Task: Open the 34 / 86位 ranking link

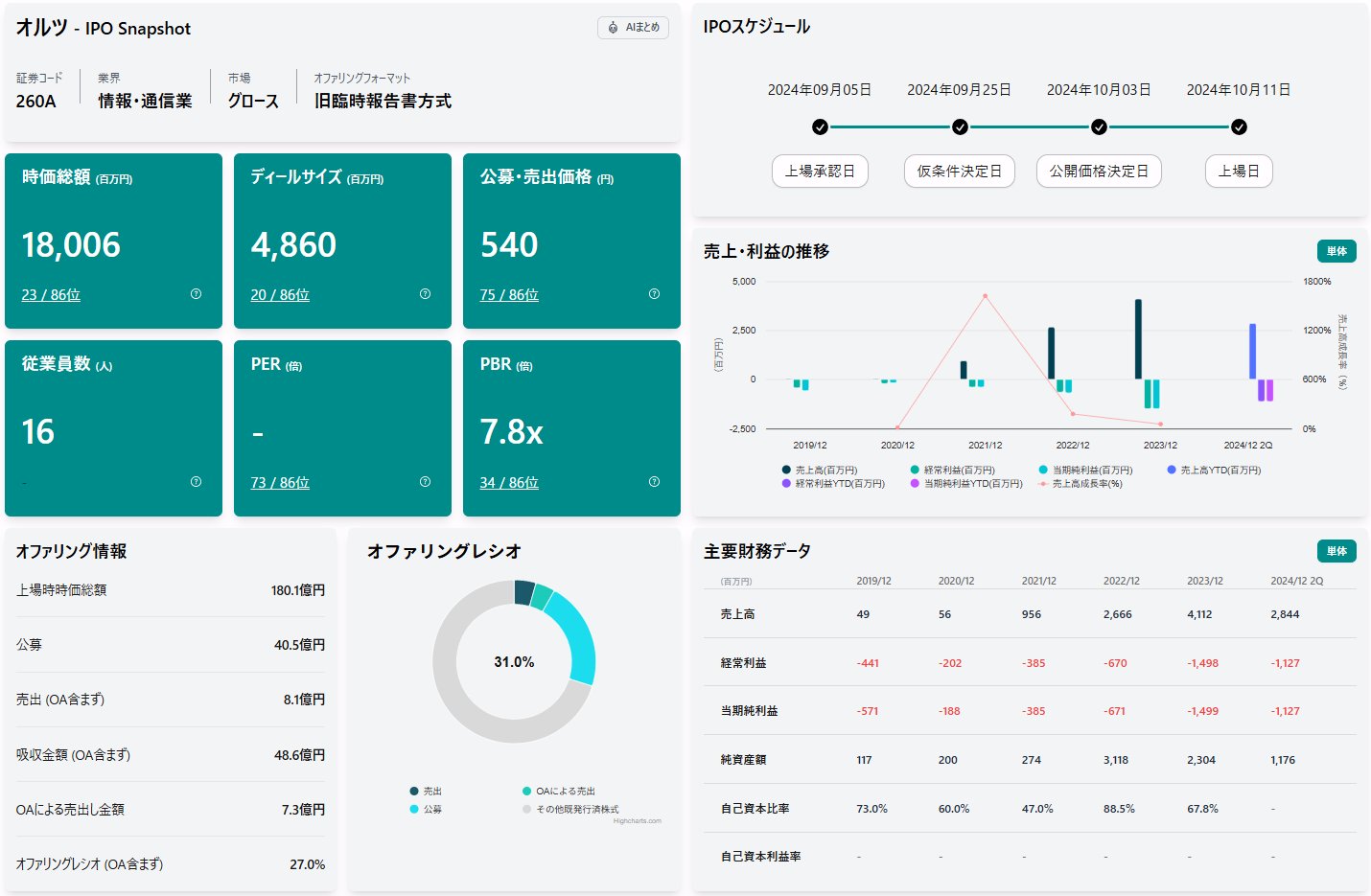Action: coord(509,483)
